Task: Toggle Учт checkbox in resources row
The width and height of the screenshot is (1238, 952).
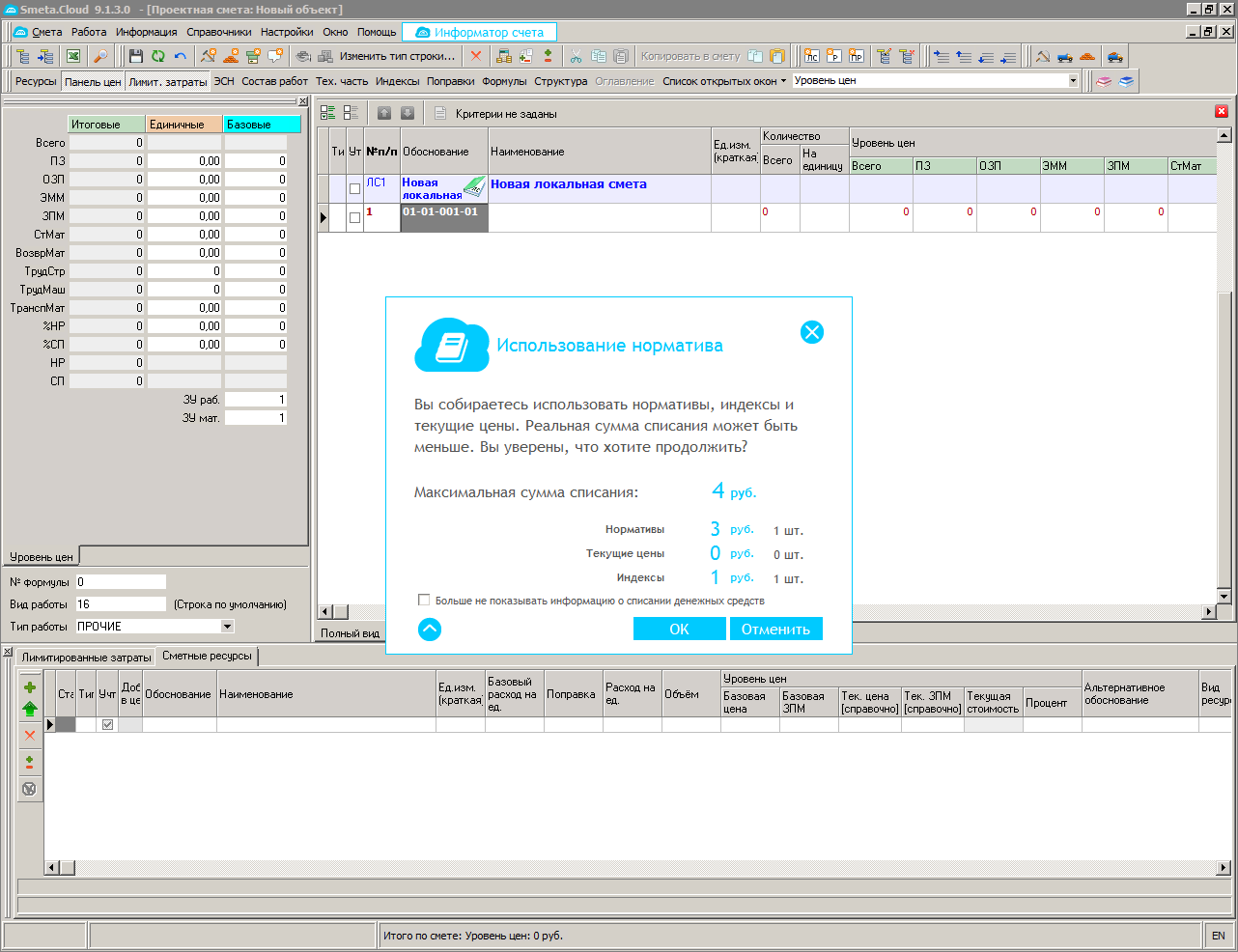Action: 107,724
